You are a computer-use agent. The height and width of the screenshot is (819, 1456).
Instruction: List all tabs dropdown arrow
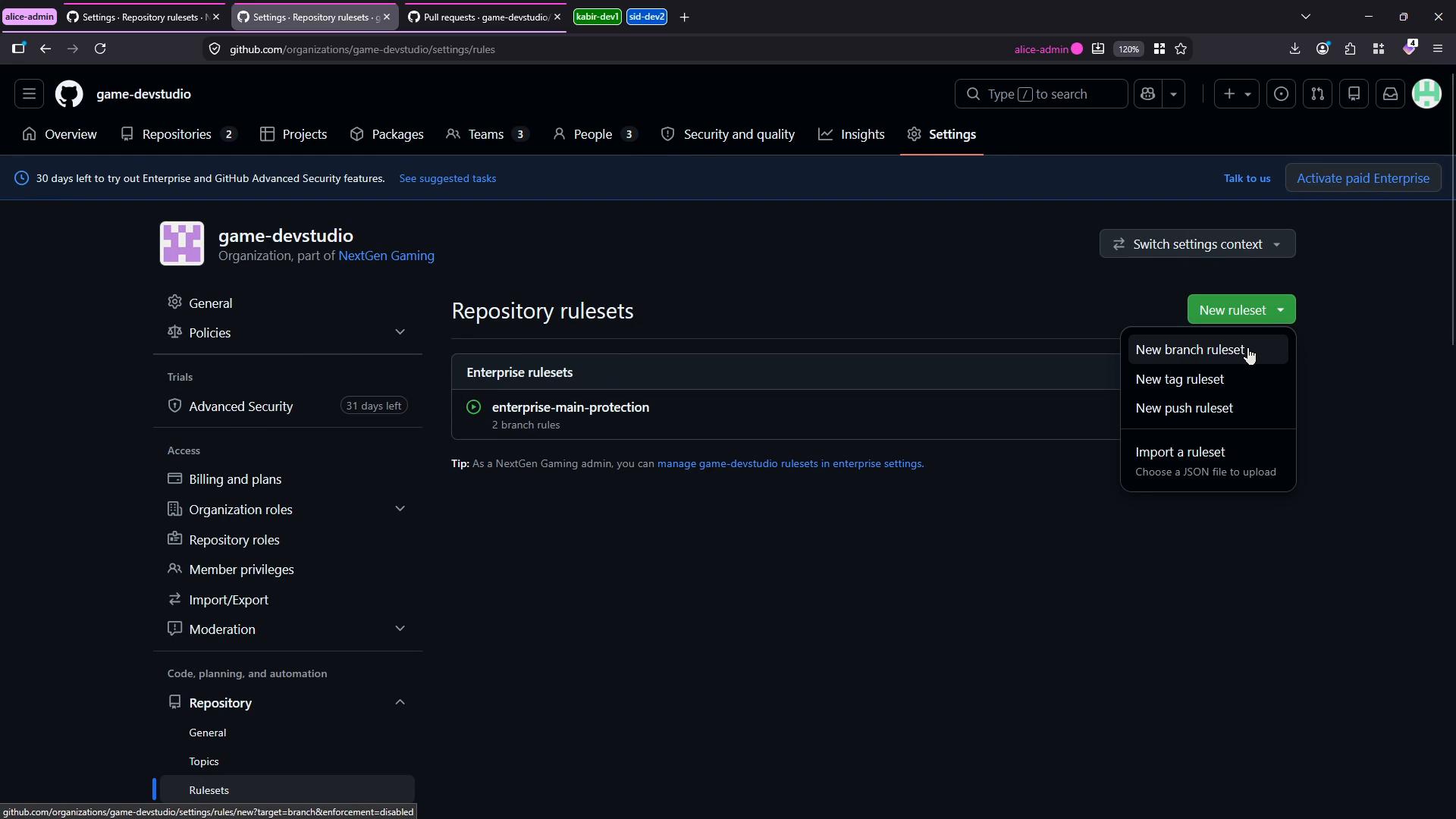pyautogui.click(x=1306, y=17)
